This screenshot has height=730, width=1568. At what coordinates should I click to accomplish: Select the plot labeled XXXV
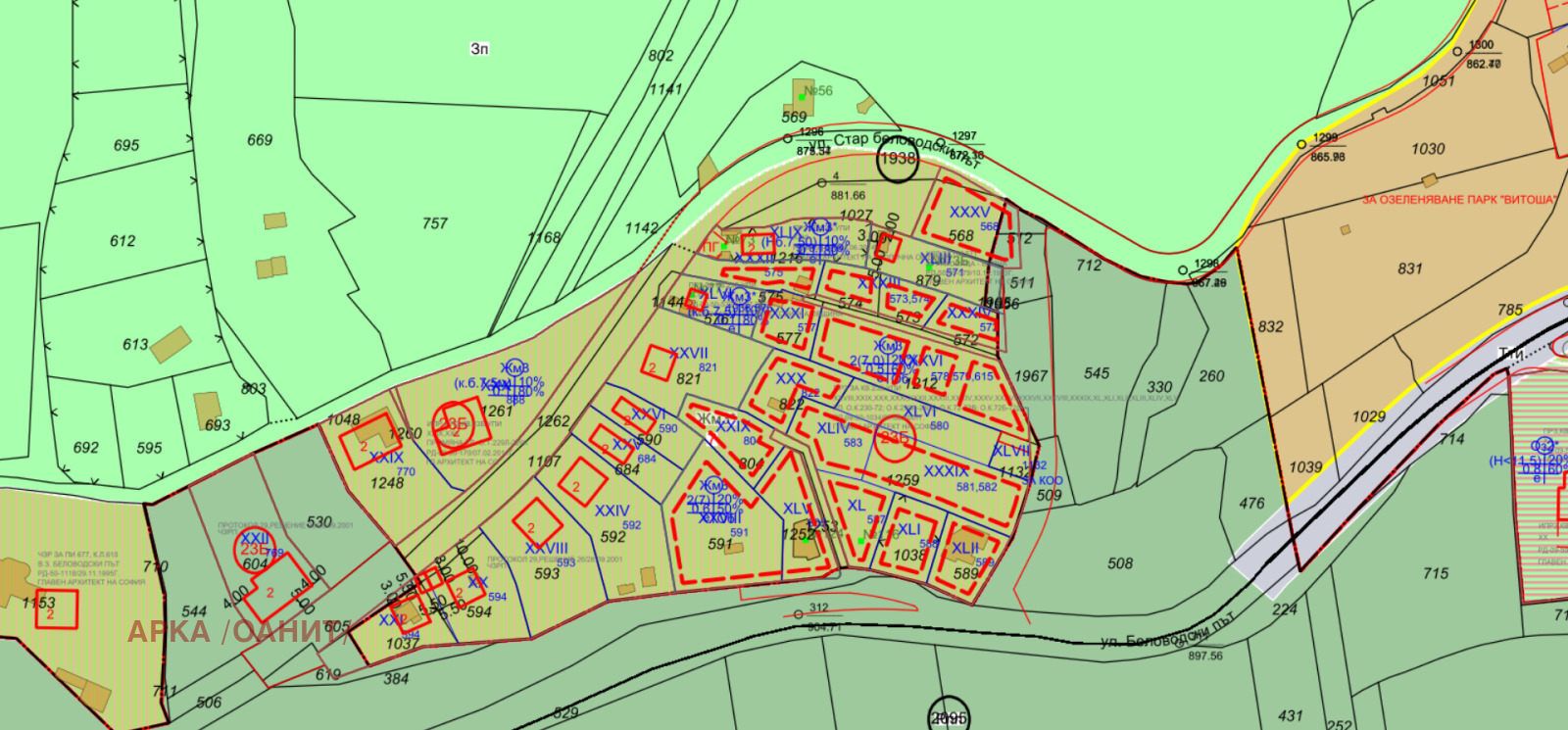coord(969,212)
